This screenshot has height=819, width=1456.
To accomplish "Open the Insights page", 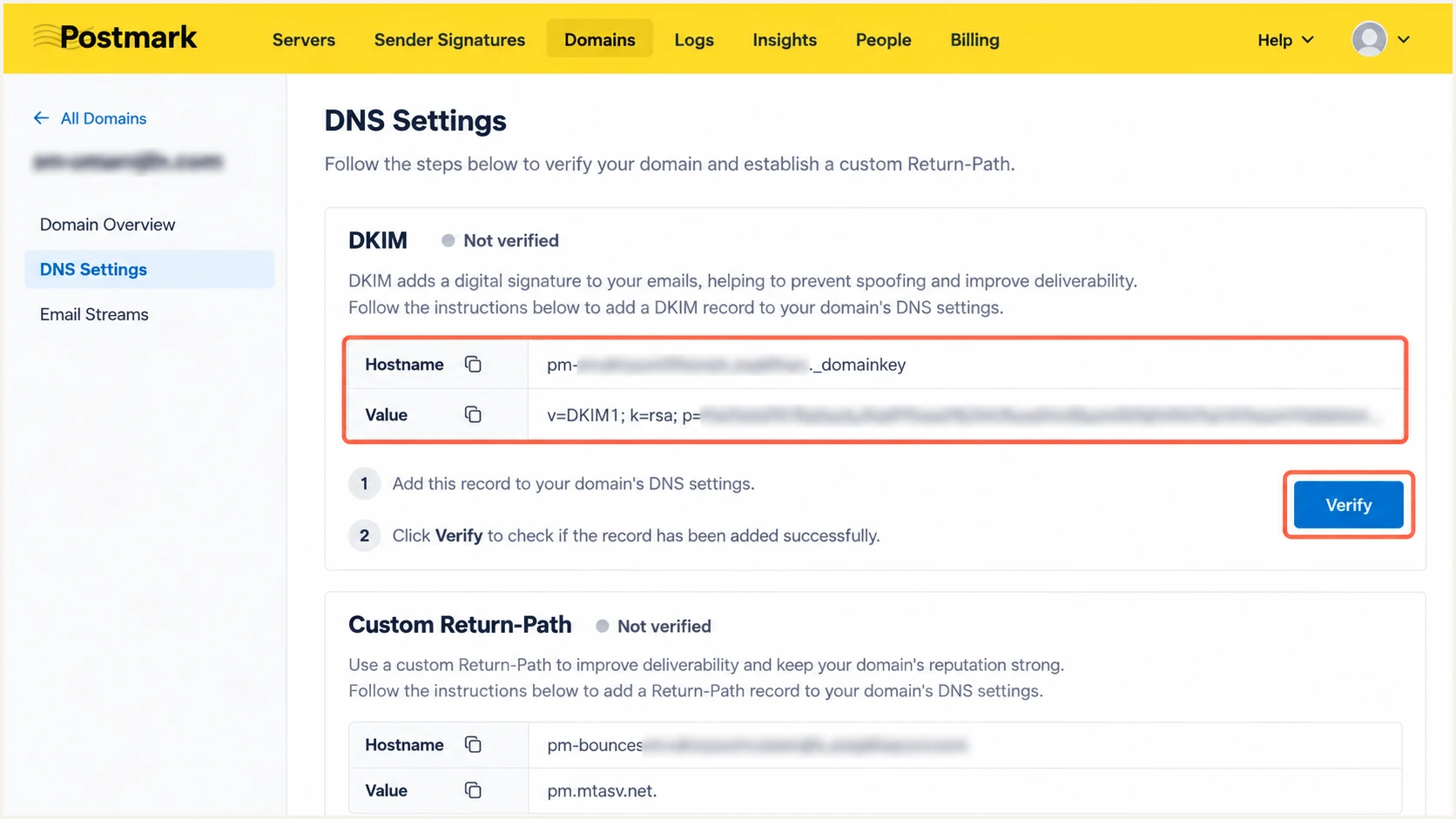I will pos(785,40).
